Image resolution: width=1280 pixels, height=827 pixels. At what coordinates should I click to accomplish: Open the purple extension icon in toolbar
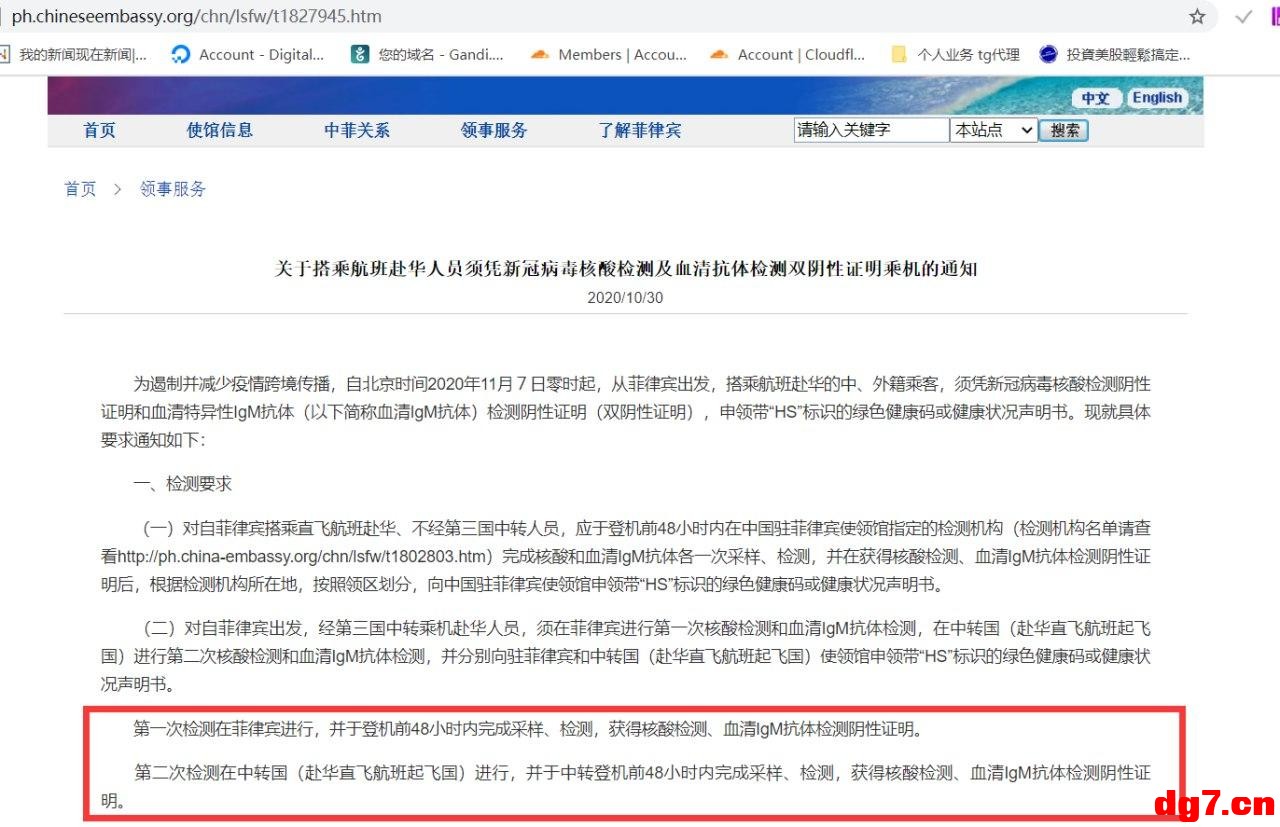1274,16
